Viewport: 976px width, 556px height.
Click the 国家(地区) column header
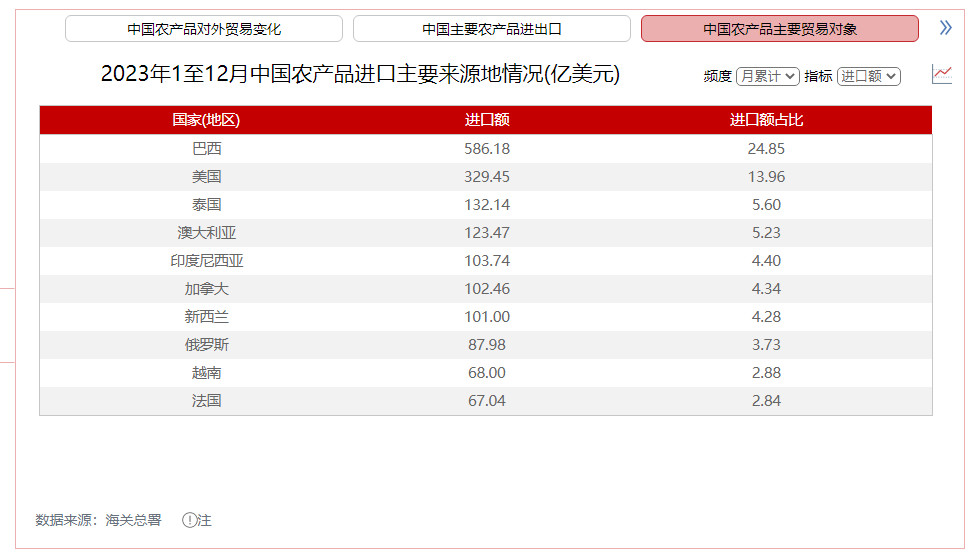206,120
